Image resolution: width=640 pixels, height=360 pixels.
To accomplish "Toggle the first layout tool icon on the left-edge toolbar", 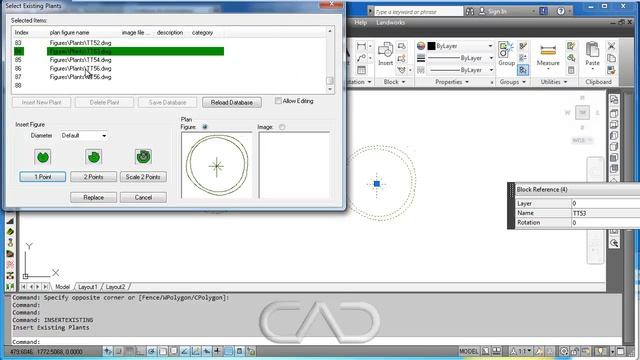I will (10, 221).
